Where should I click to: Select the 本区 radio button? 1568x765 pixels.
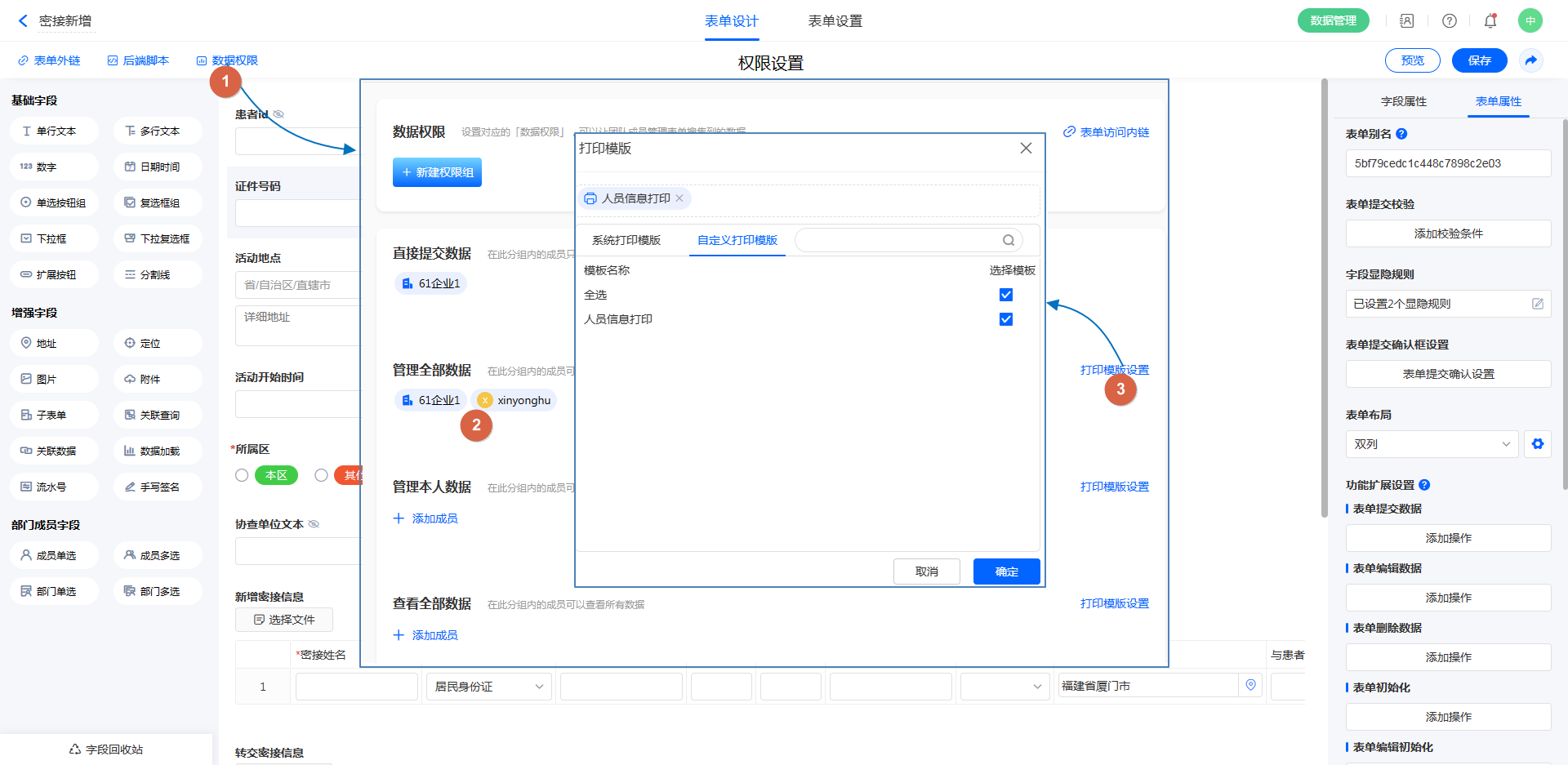(x=242, y=475)
